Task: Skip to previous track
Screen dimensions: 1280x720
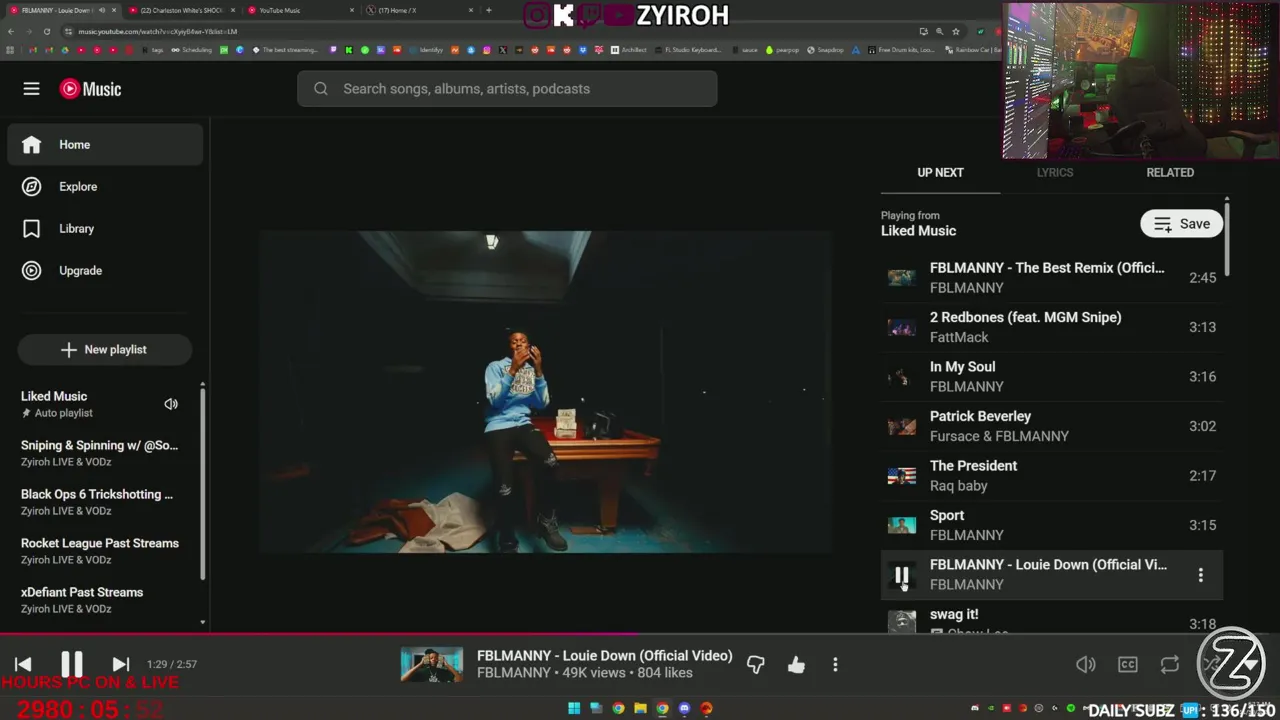Action: (23, 664)
